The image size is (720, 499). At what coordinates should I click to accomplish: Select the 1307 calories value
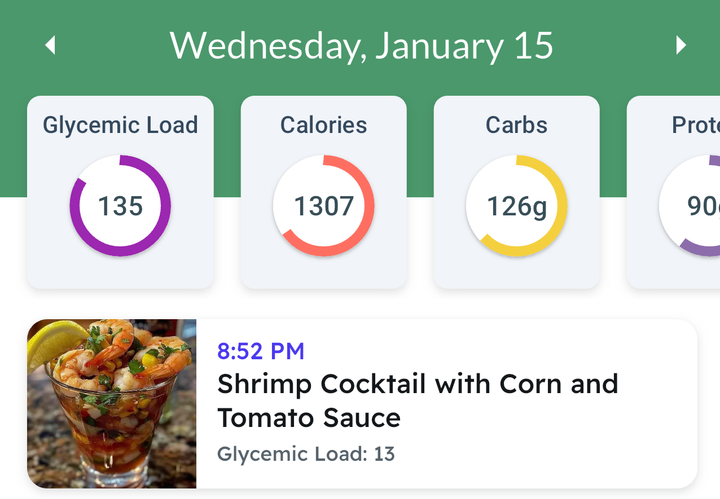(x=324, y=206)
